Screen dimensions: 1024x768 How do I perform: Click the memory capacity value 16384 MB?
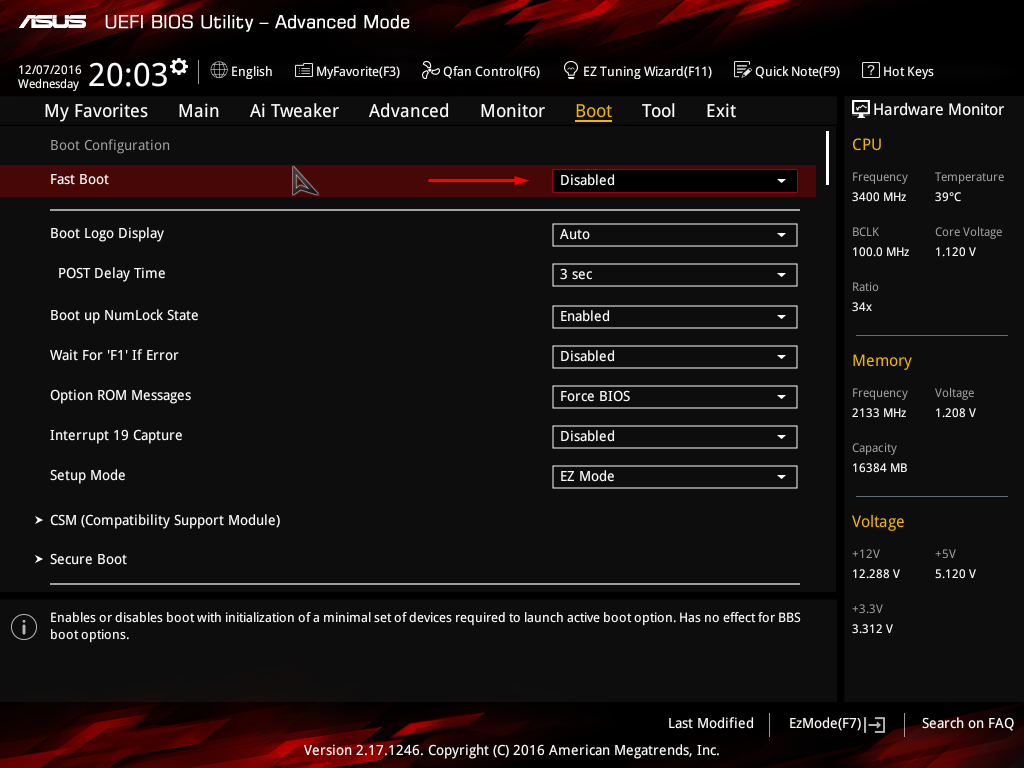879,468
